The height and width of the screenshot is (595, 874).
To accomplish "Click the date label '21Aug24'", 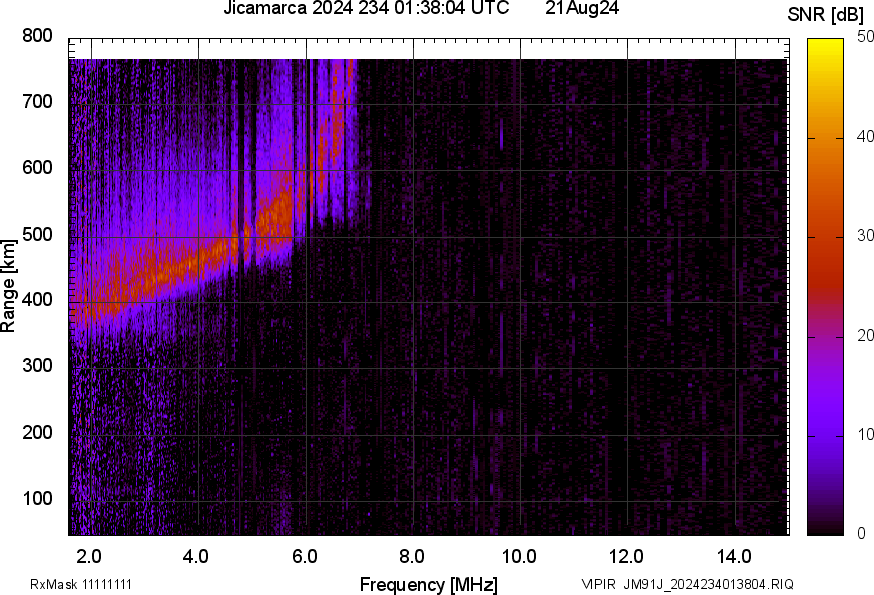I will (x=582, y=8).
